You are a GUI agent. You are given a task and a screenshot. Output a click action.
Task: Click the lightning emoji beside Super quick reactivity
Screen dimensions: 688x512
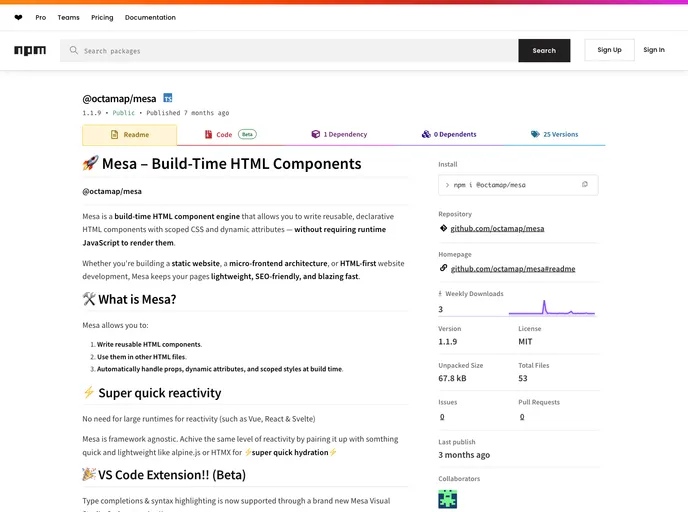click(x=89, y=392)
